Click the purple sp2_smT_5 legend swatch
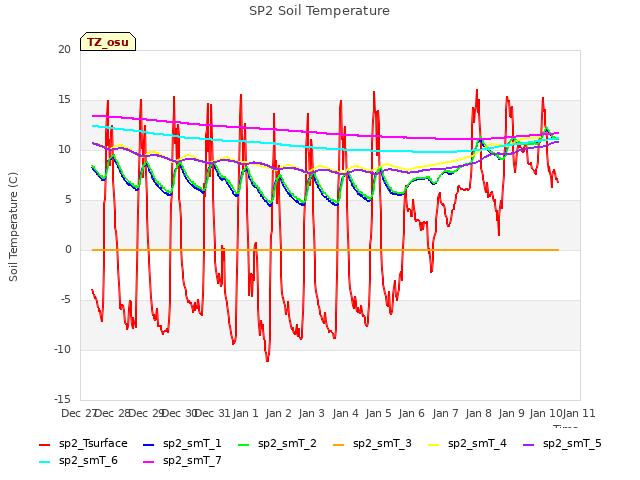Screen dimensions: 640x480 pos(529,444)
